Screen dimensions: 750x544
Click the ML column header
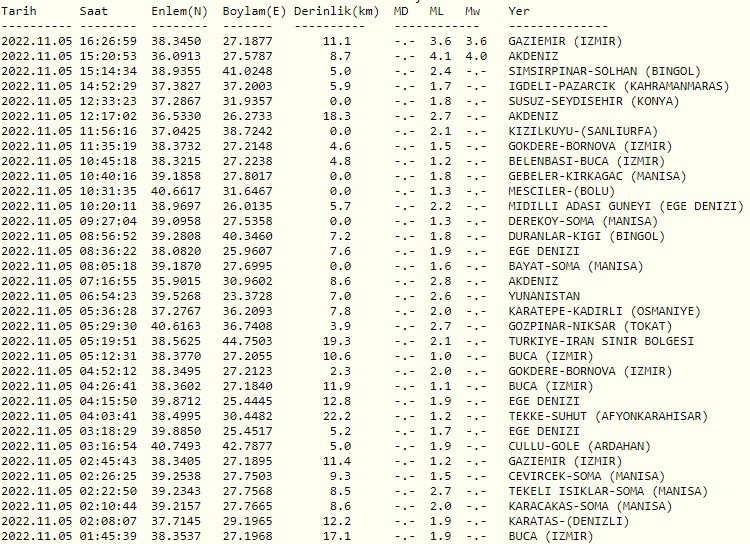click(437, 10)
